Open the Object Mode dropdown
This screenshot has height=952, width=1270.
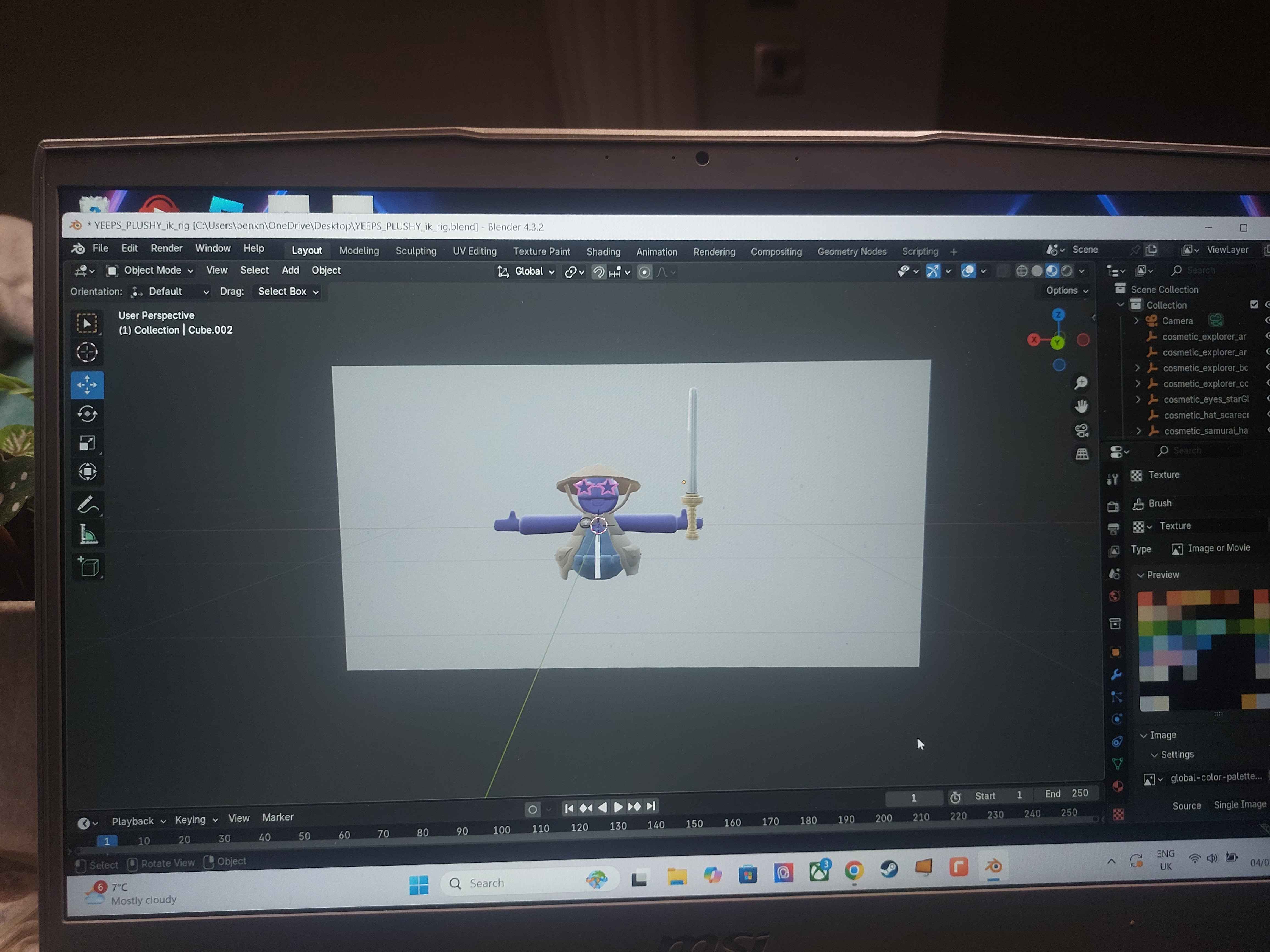pyautogui.click(x=151, y=270)
